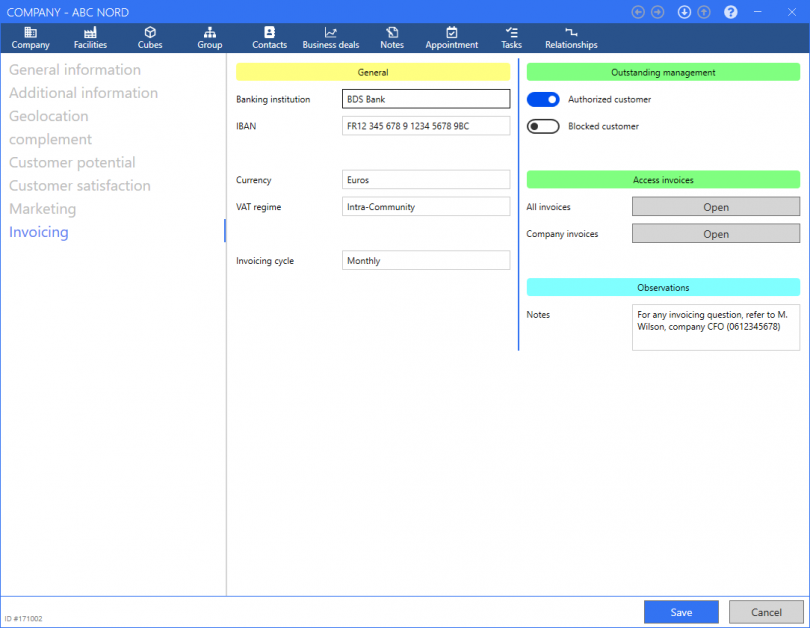Open the Relationships icon
The width and height of the screenshot is (810, 628).
[x=571, y=33]
